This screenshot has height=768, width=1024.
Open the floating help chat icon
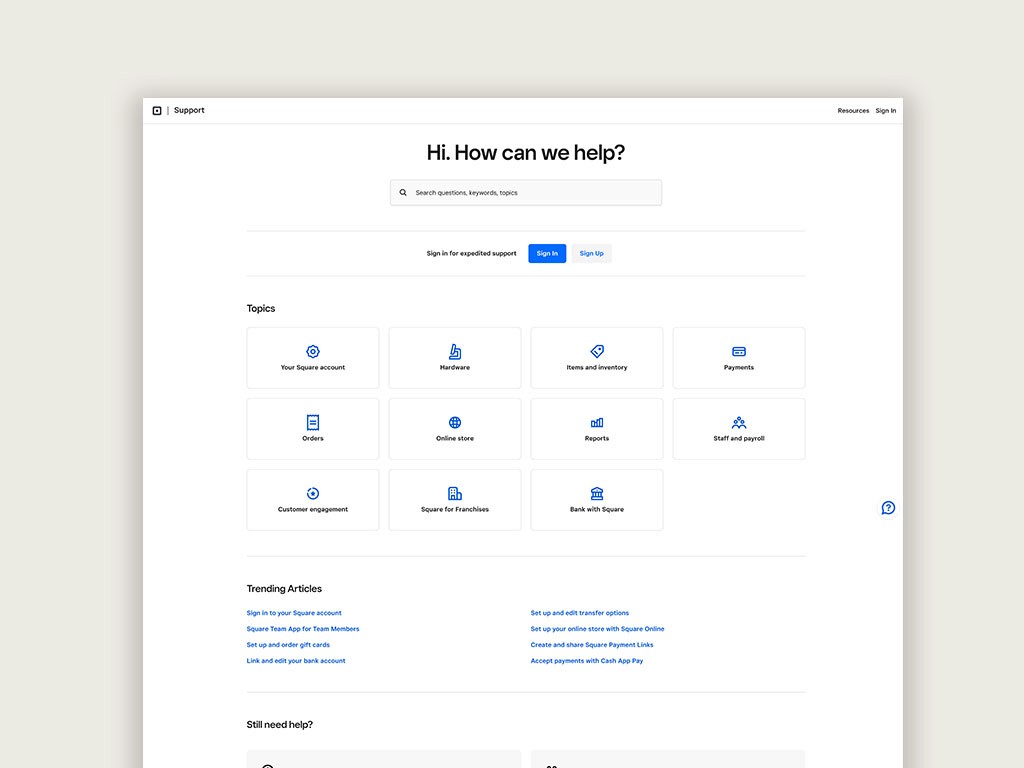click(888, 507)
